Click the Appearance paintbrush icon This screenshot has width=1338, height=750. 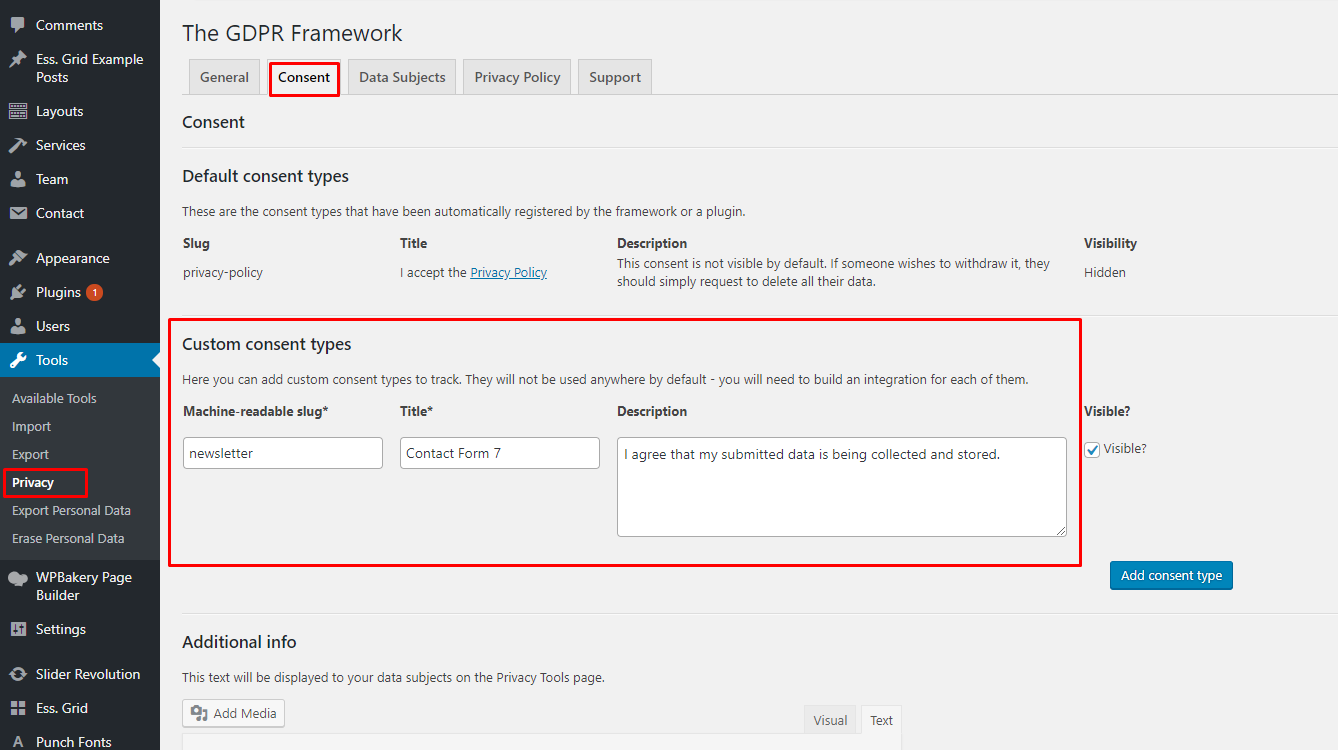[18, 258]
